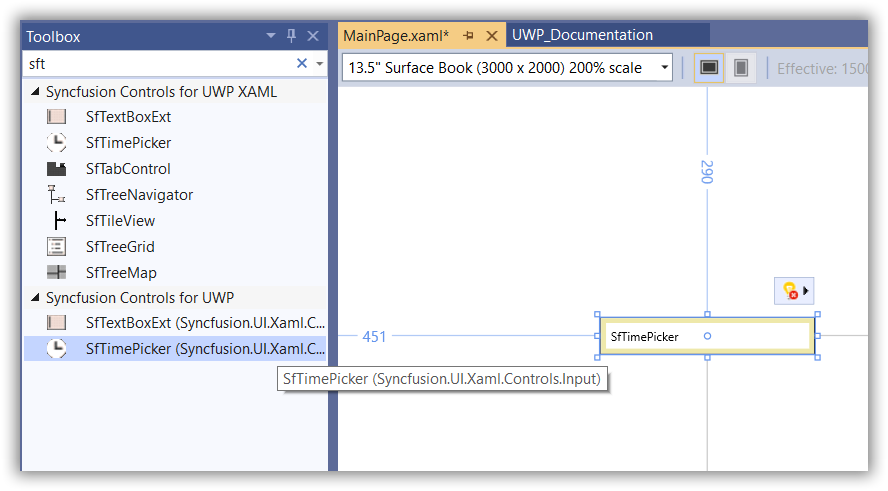Click the SfTextBoxExt icon in UWP XAML group
Screen dimensions: 888x491
click(56, 117)
